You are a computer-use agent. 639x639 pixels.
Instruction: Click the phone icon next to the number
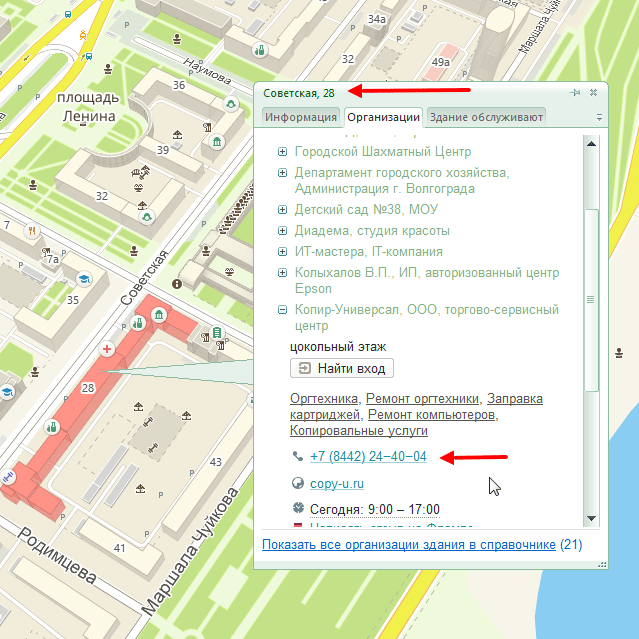click(x=297, y=457)
